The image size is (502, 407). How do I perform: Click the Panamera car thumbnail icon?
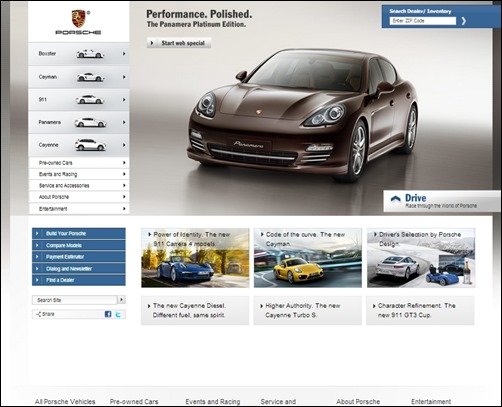coord(90,122)
